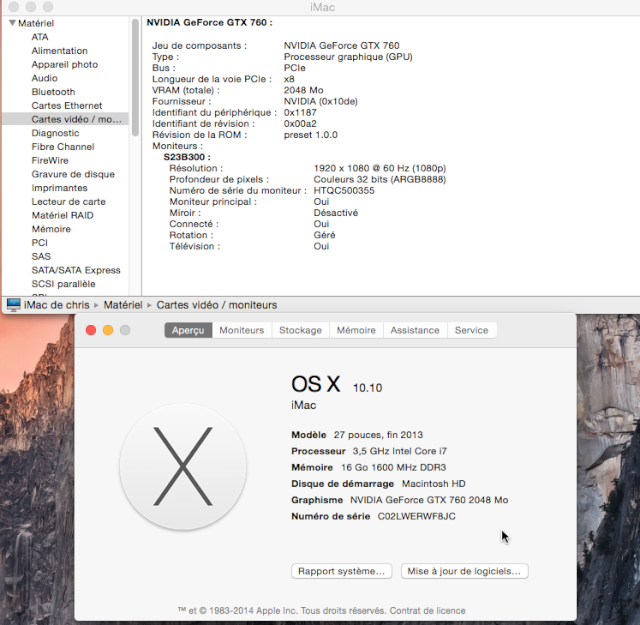The image size is (640, 625).
Task: Minimize the About This Mac window
Action: click(108, 330)
